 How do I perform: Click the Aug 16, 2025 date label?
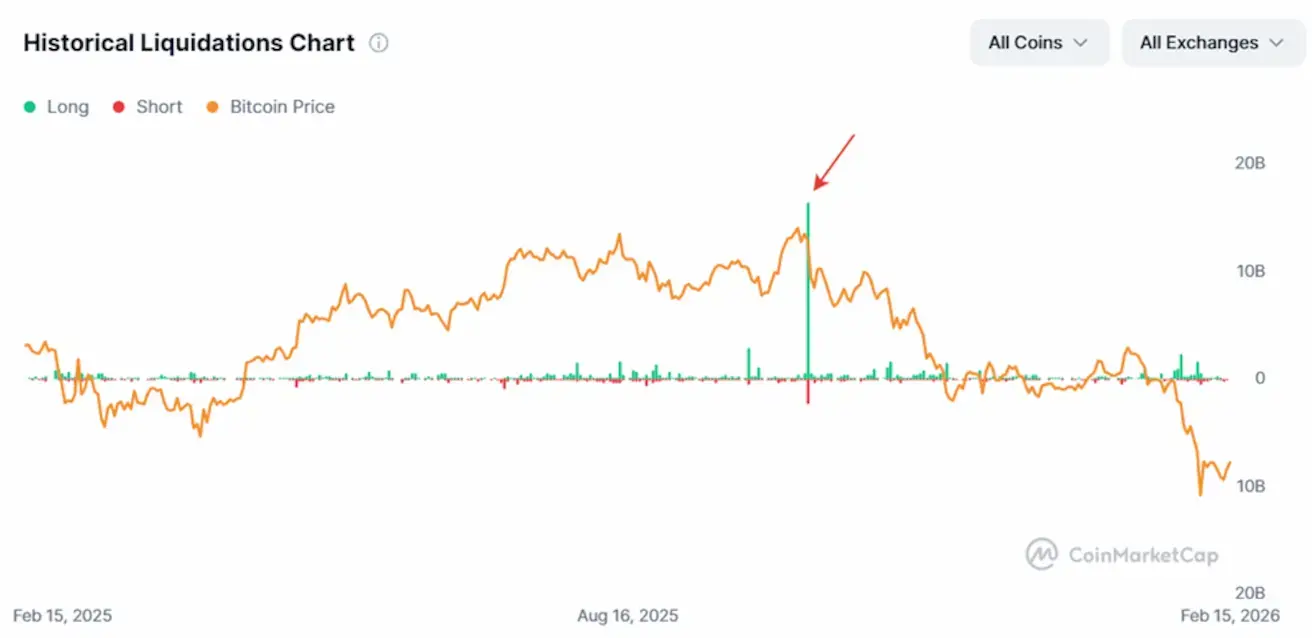point(627,615)
